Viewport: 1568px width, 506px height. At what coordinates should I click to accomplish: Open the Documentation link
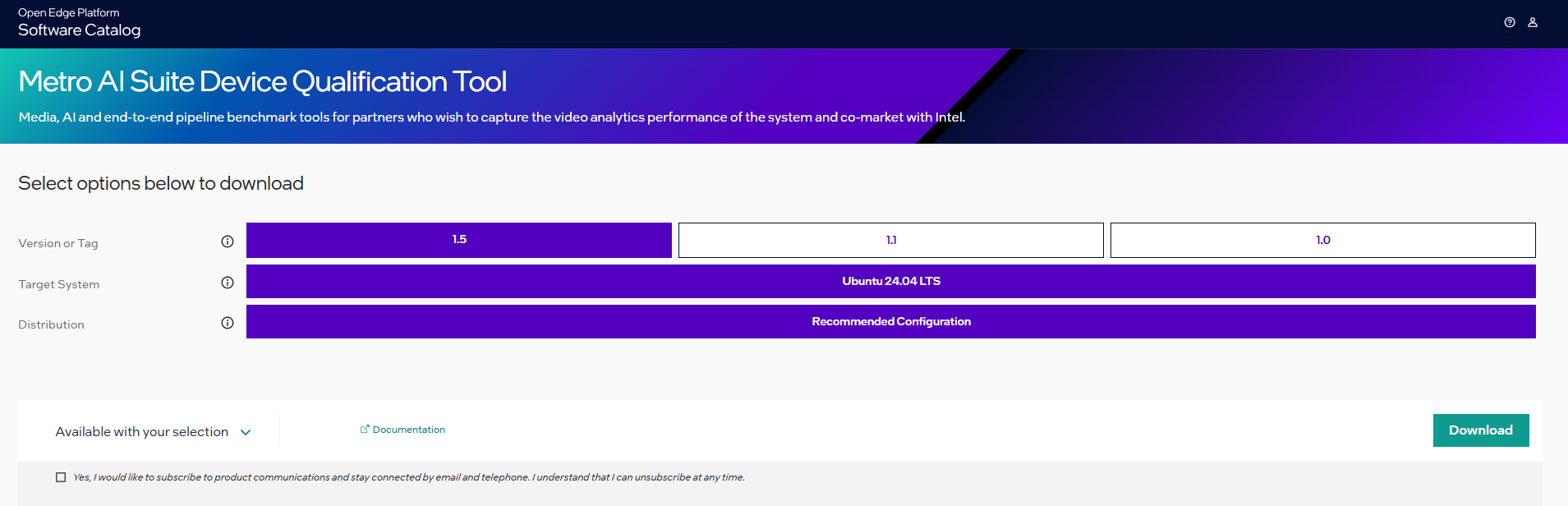click(402, 430)
